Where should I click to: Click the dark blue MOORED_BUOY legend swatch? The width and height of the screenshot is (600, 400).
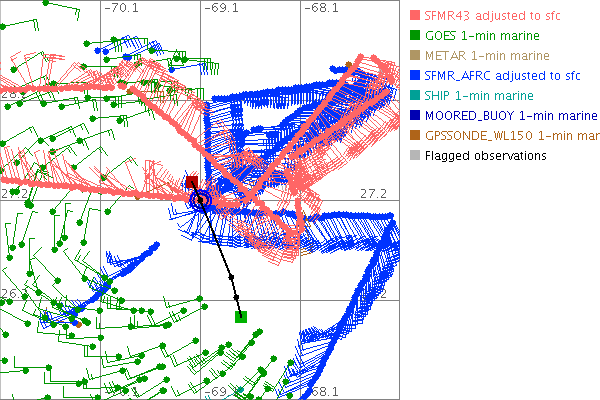click(x=414, y=115)
